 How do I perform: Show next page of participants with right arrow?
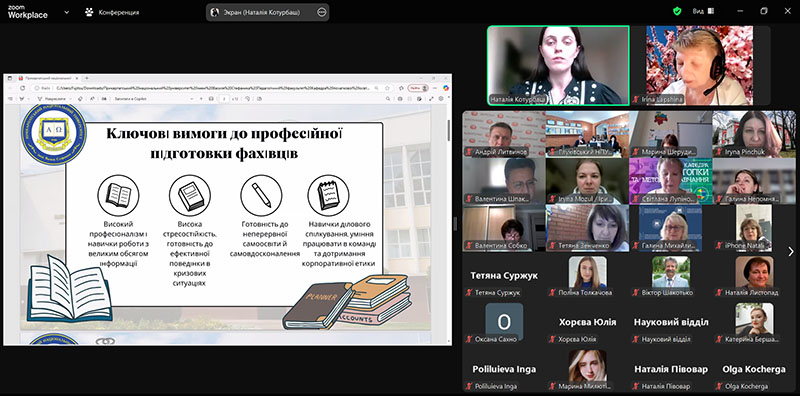click(x=791, y=251)
